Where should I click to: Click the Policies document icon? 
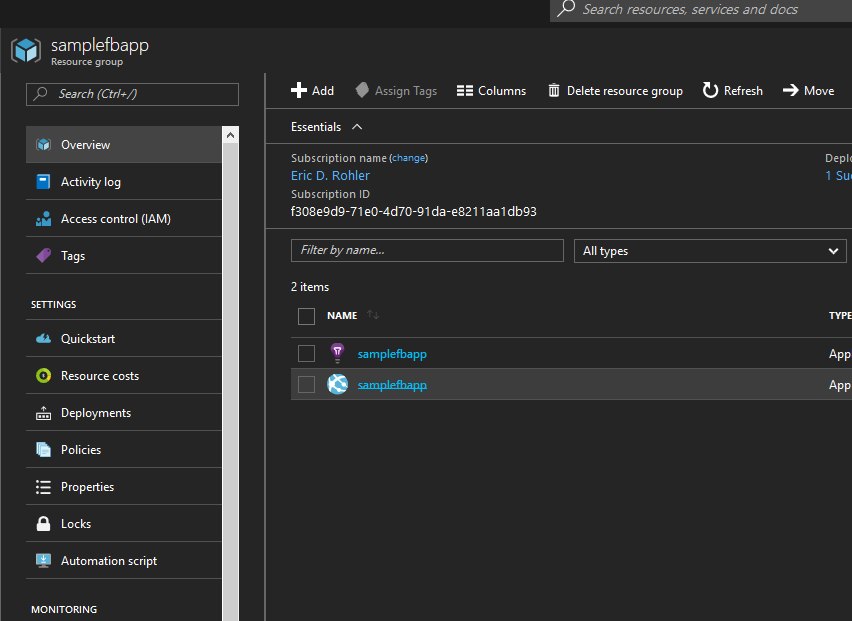point(43,450)
